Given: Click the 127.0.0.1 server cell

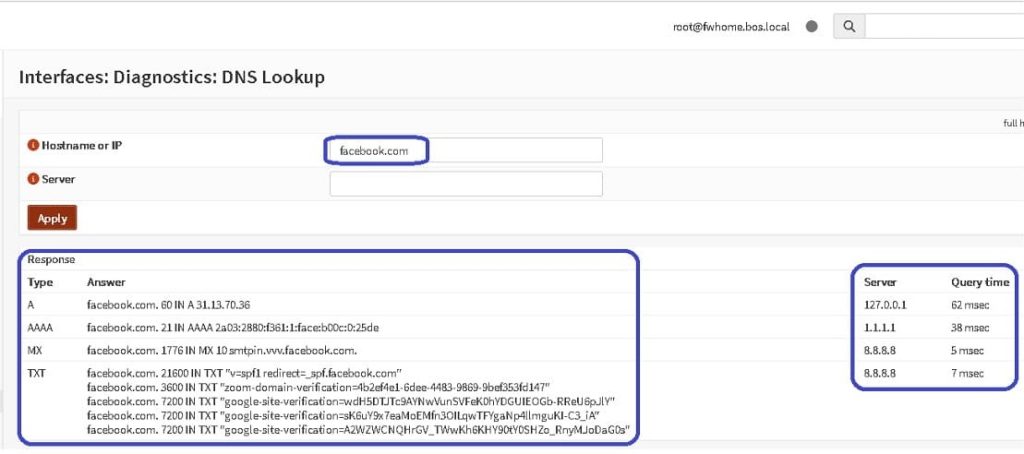Looking at the screenshot, I should tap(886, 305).
